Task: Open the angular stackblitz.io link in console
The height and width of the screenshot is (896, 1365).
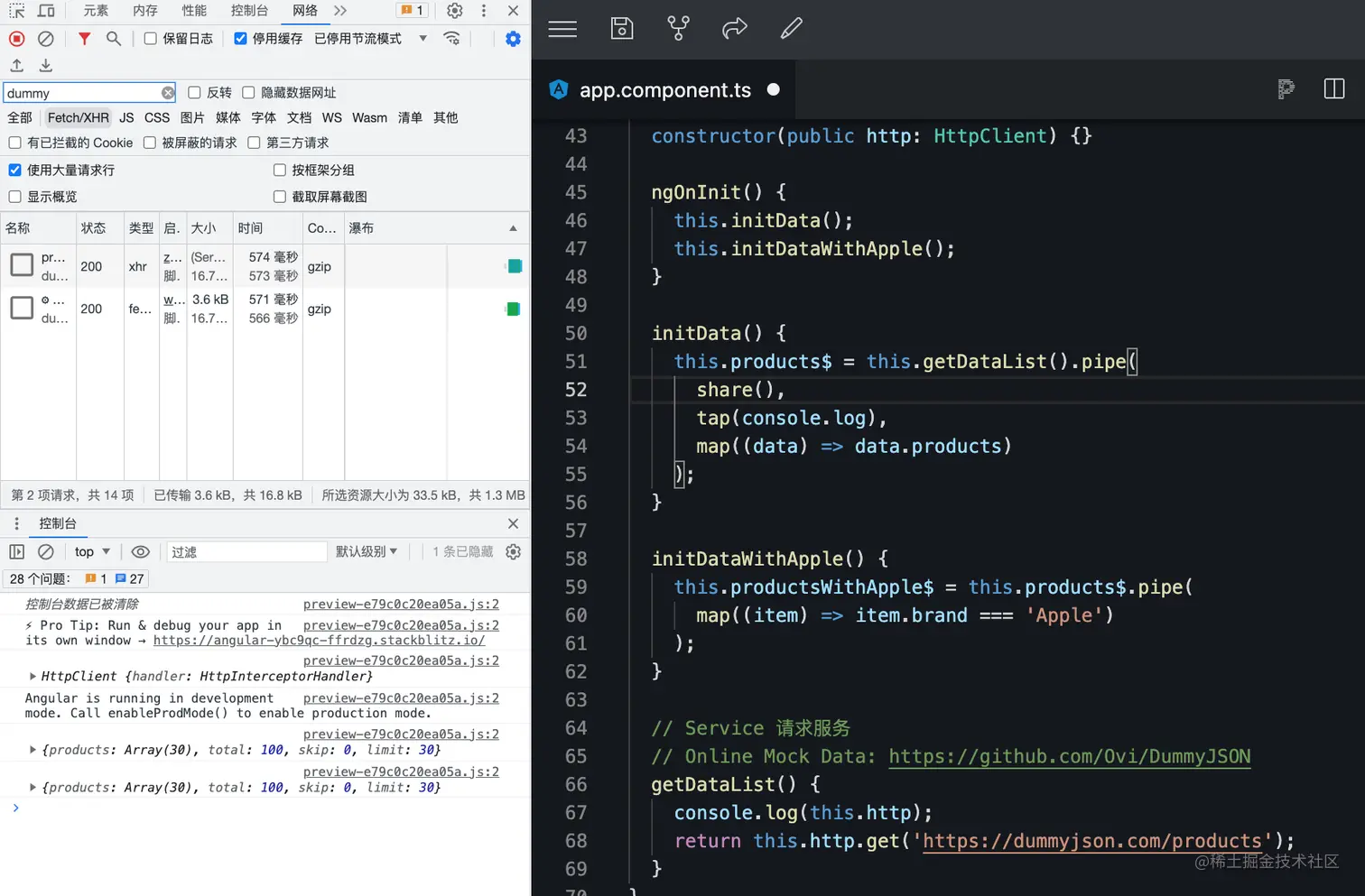Action: coord(319,641)
